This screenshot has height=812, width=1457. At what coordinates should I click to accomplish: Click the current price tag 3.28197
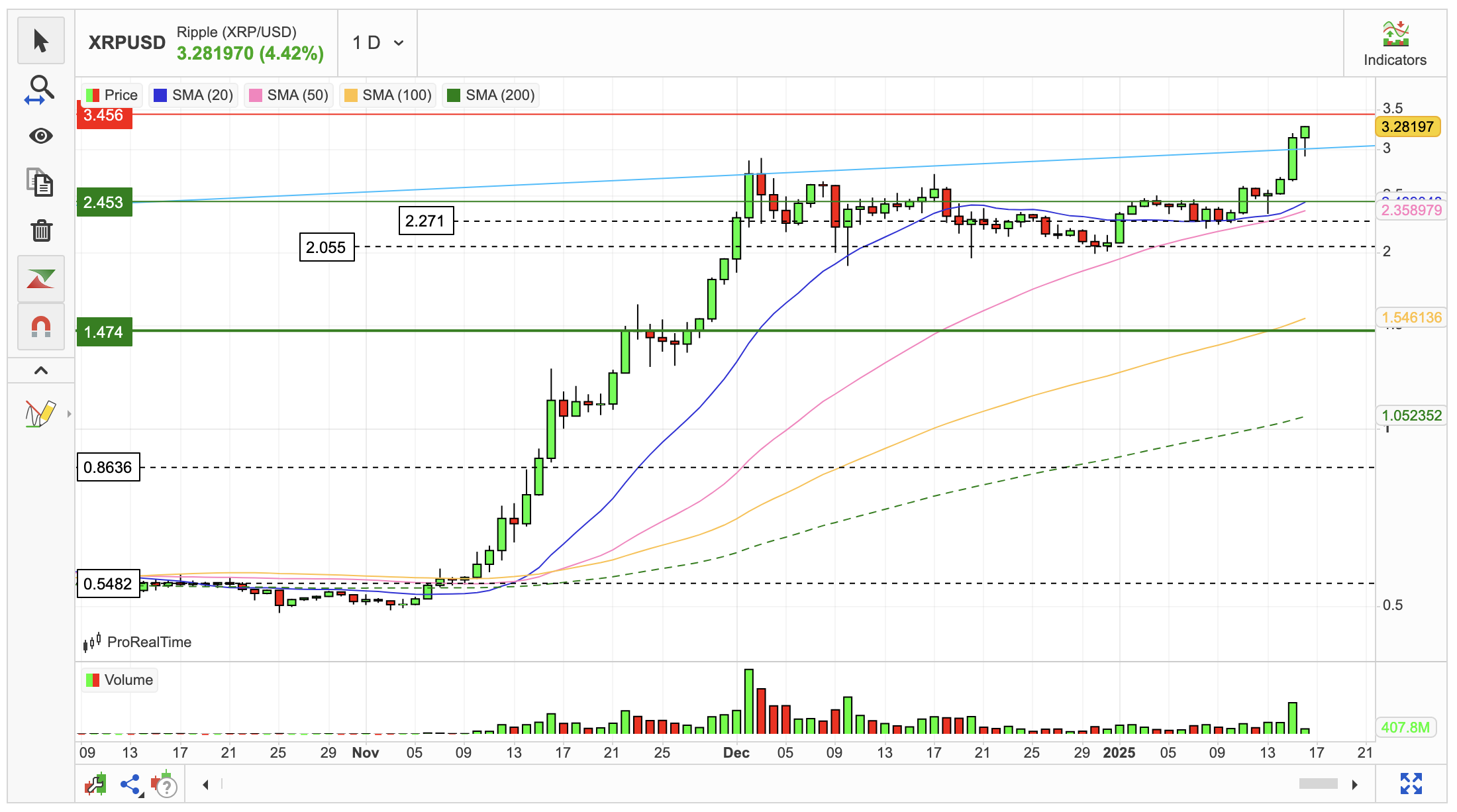(x=1407, y=127)
